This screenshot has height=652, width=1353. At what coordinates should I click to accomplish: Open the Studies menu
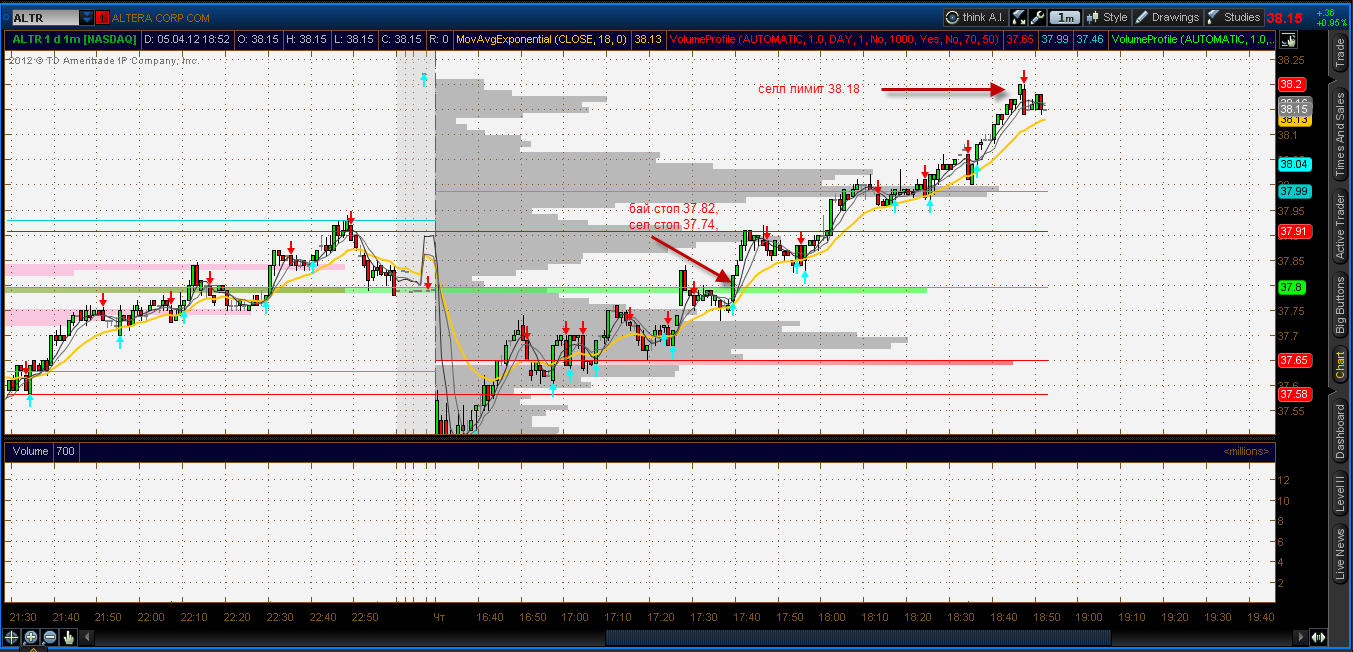(x=1234, y=17)
